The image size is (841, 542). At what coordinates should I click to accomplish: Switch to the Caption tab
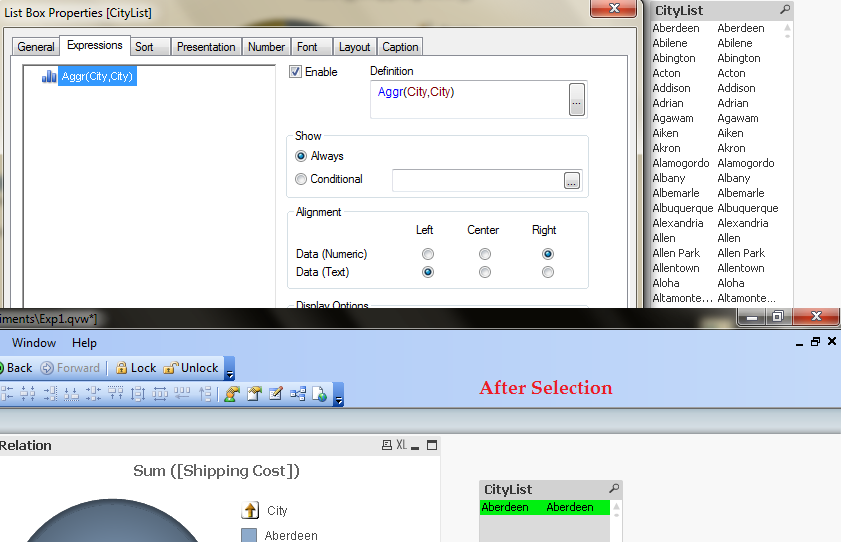400,47
